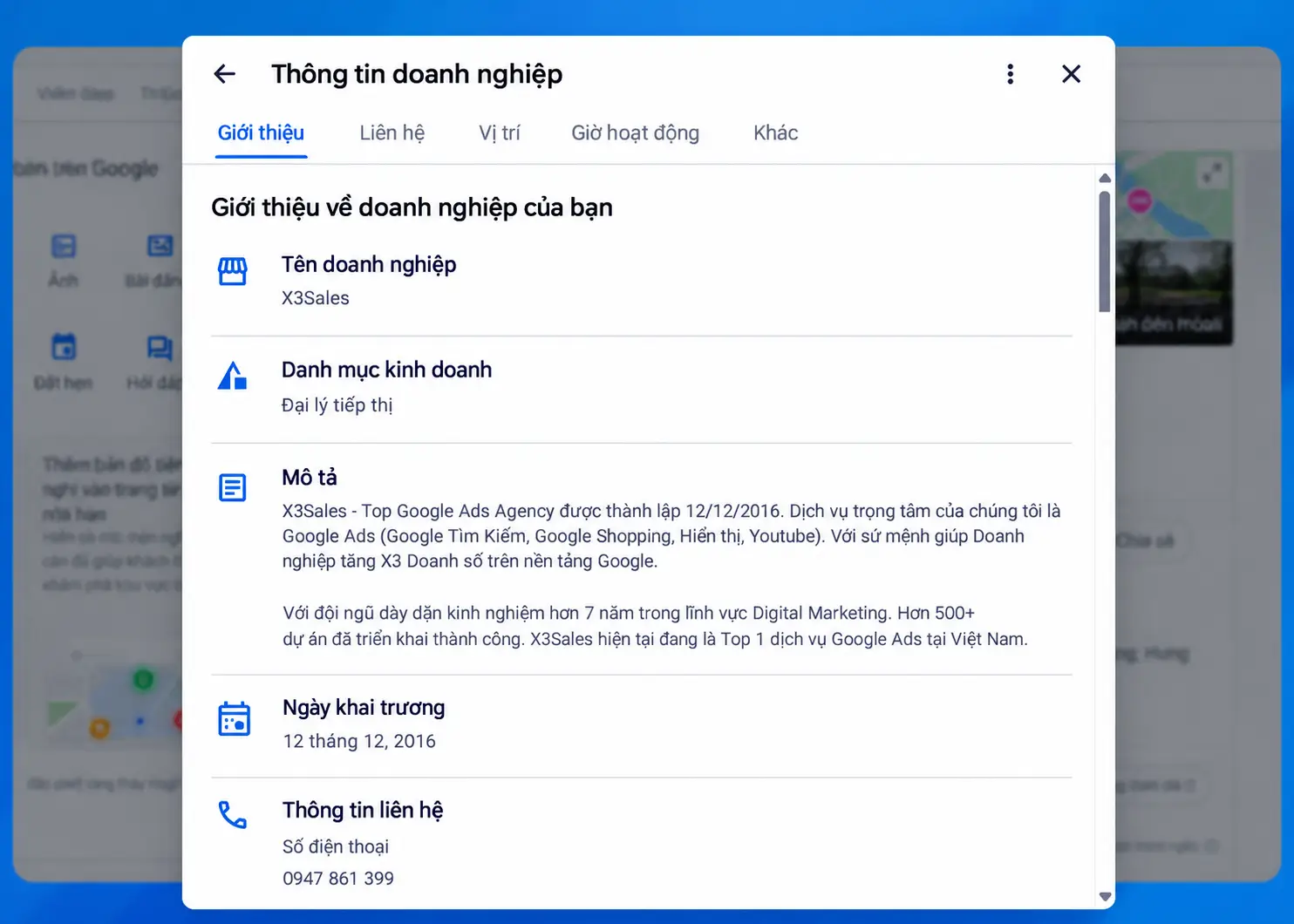Click the Danh mục kinh doanh heading

(x=386, y=370)
